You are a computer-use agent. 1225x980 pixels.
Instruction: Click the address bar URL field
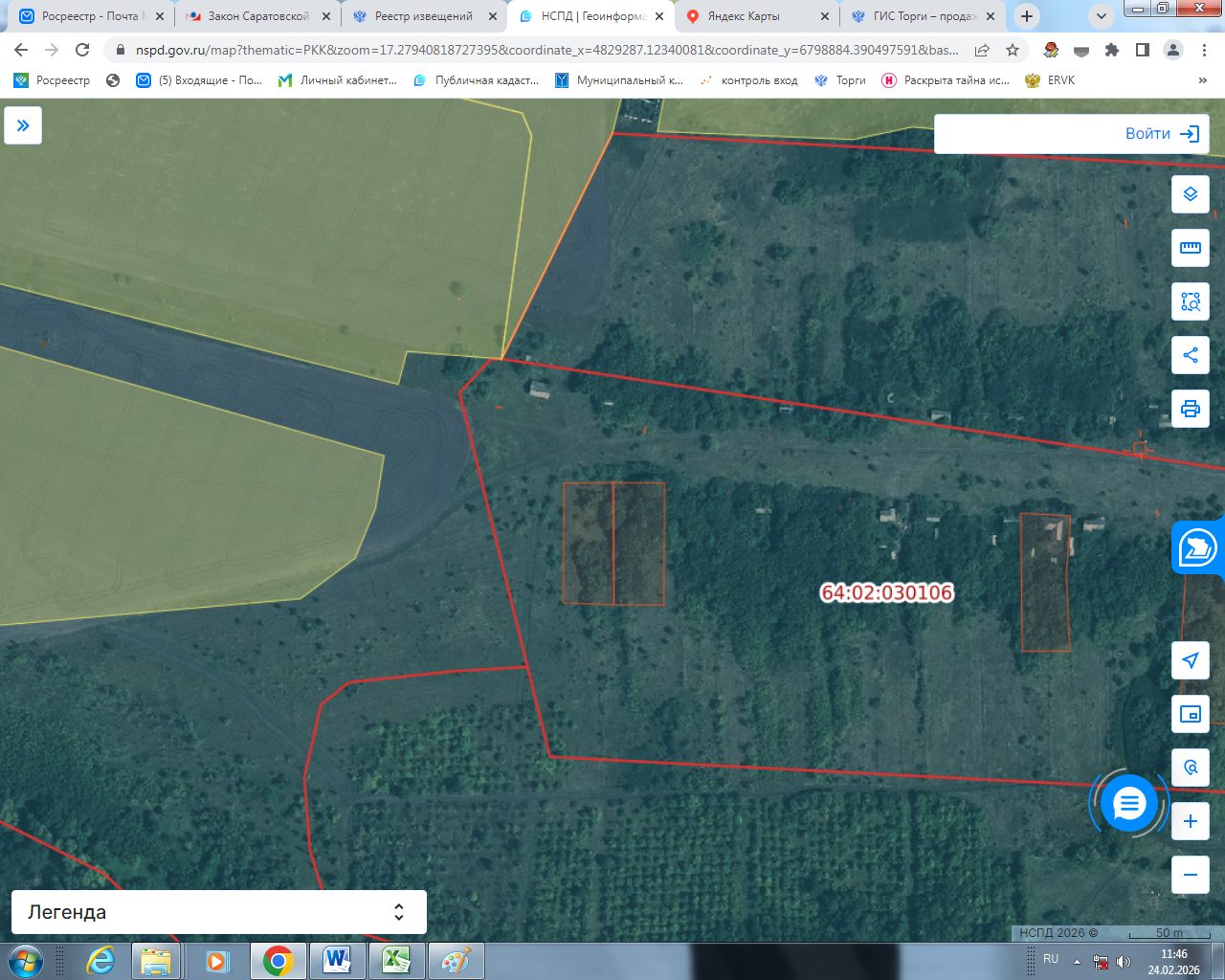click(546, 50)
